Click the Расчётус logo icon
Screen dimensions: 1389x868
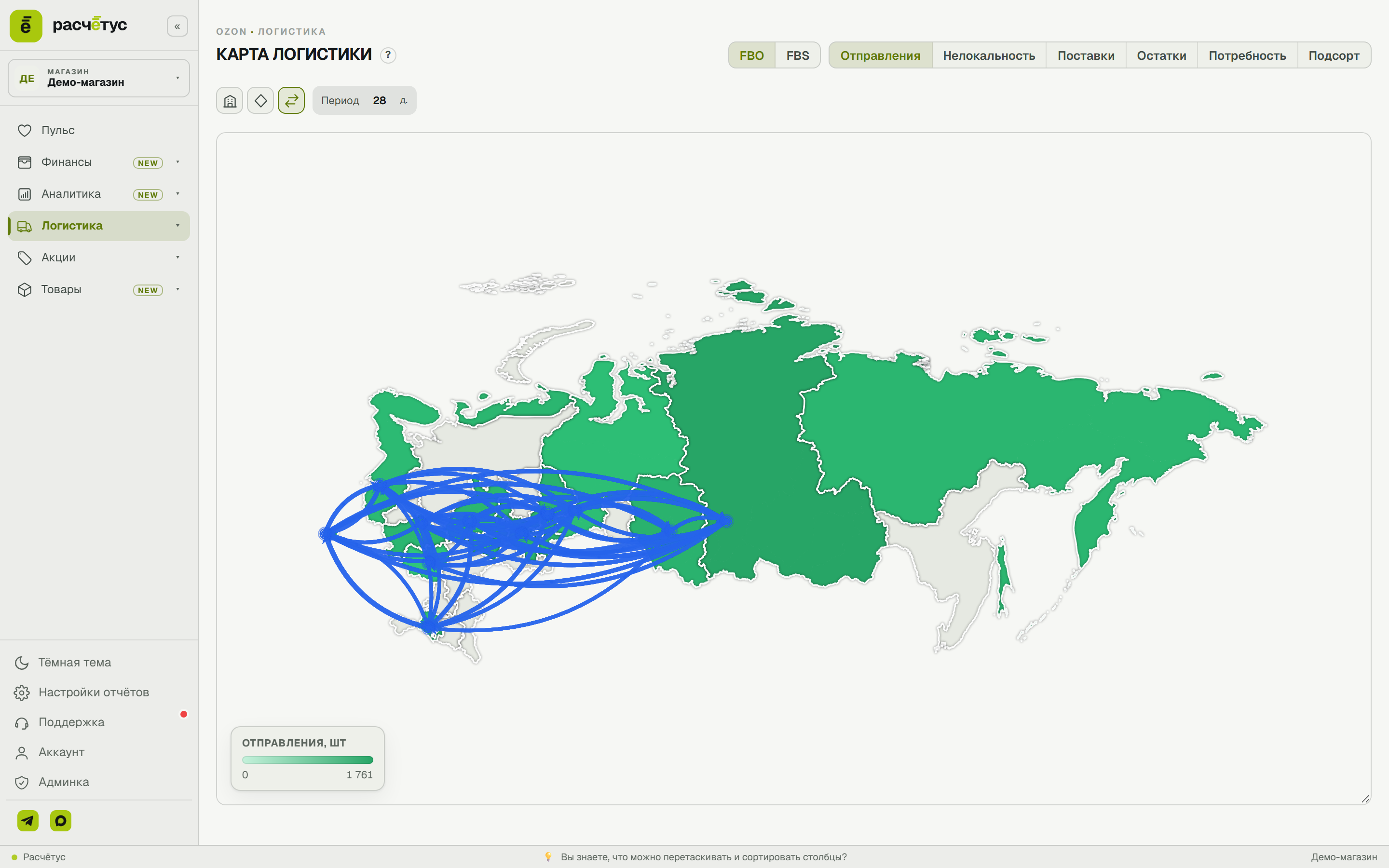coord(26,26)
